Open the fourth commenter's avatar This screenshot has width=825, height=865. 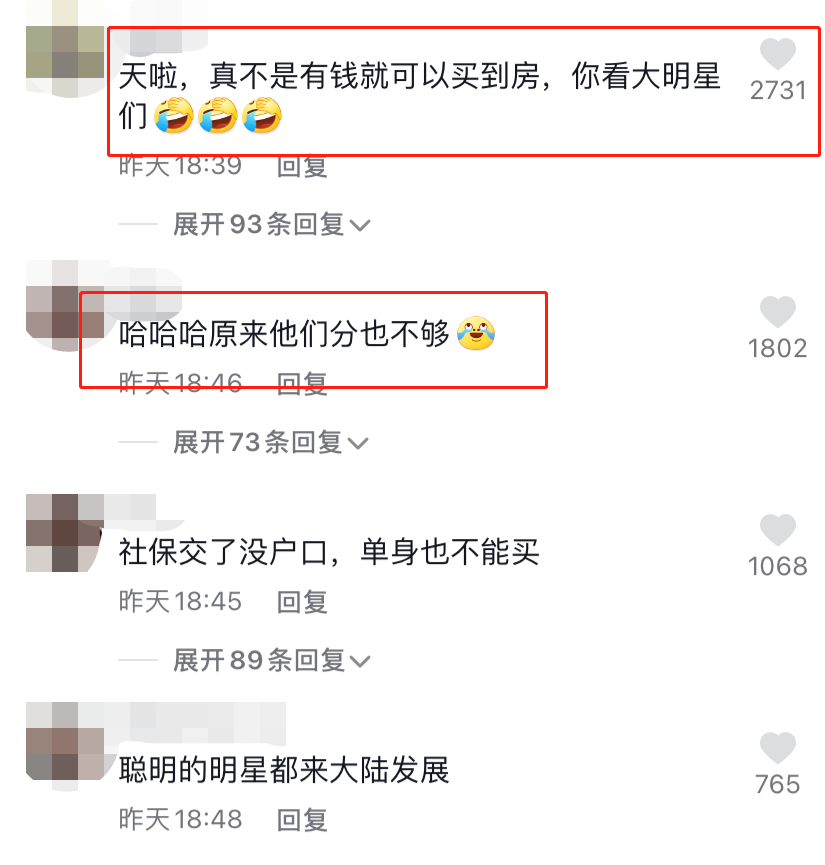(65, 745)
